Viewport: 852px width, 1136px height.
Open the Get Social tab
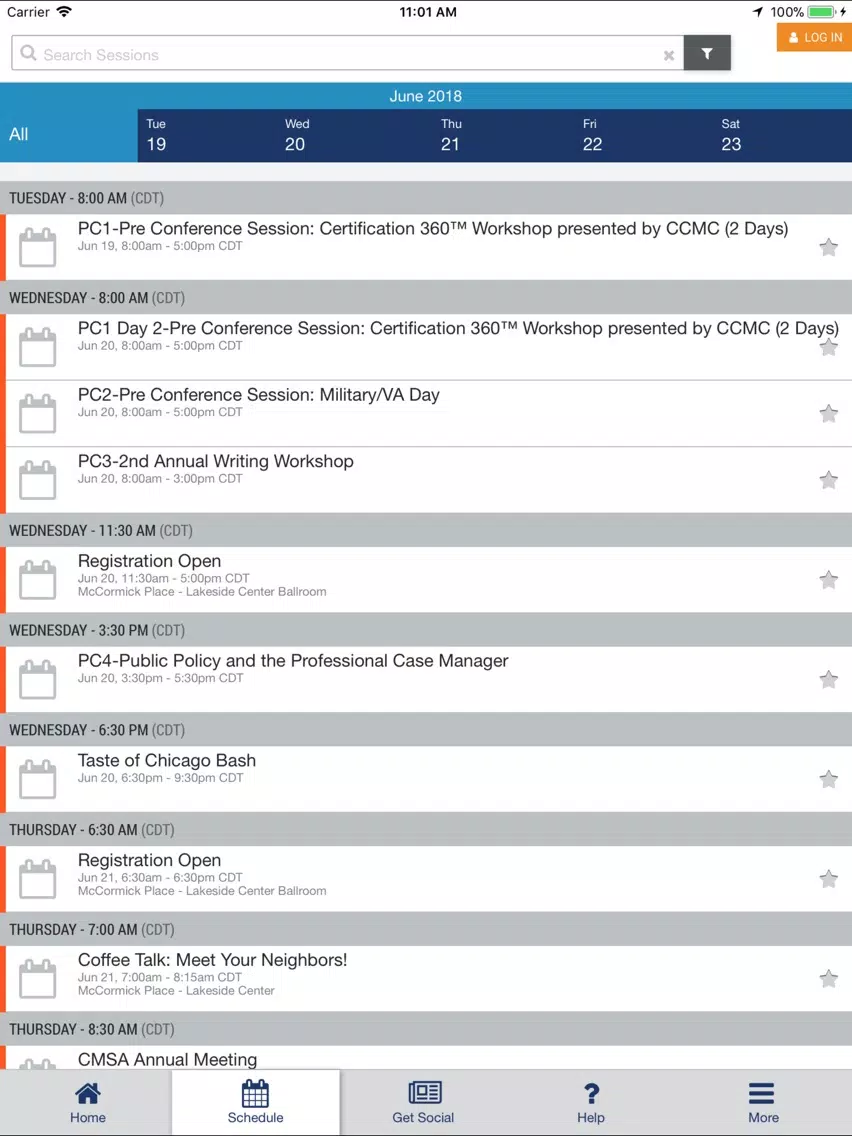[x=423, y=1102]
